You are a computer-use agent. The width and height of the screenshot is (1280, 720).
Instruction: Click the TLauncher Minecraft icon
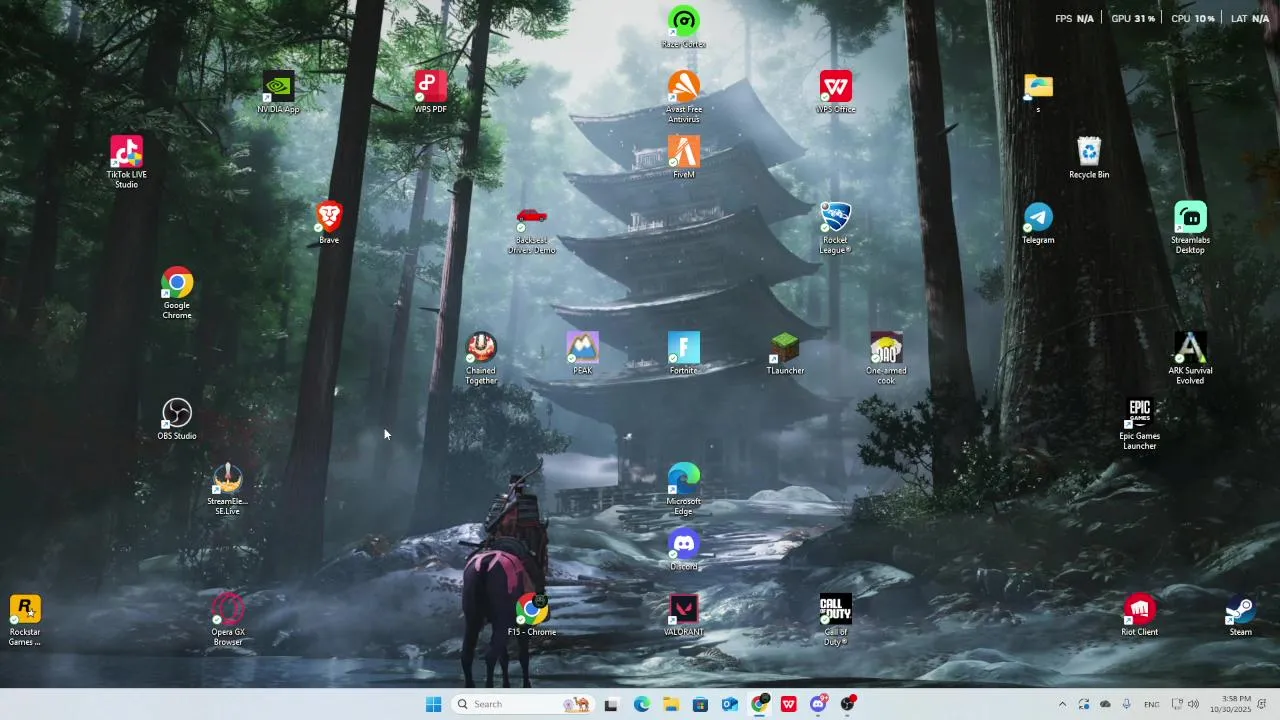pos(785,353)
